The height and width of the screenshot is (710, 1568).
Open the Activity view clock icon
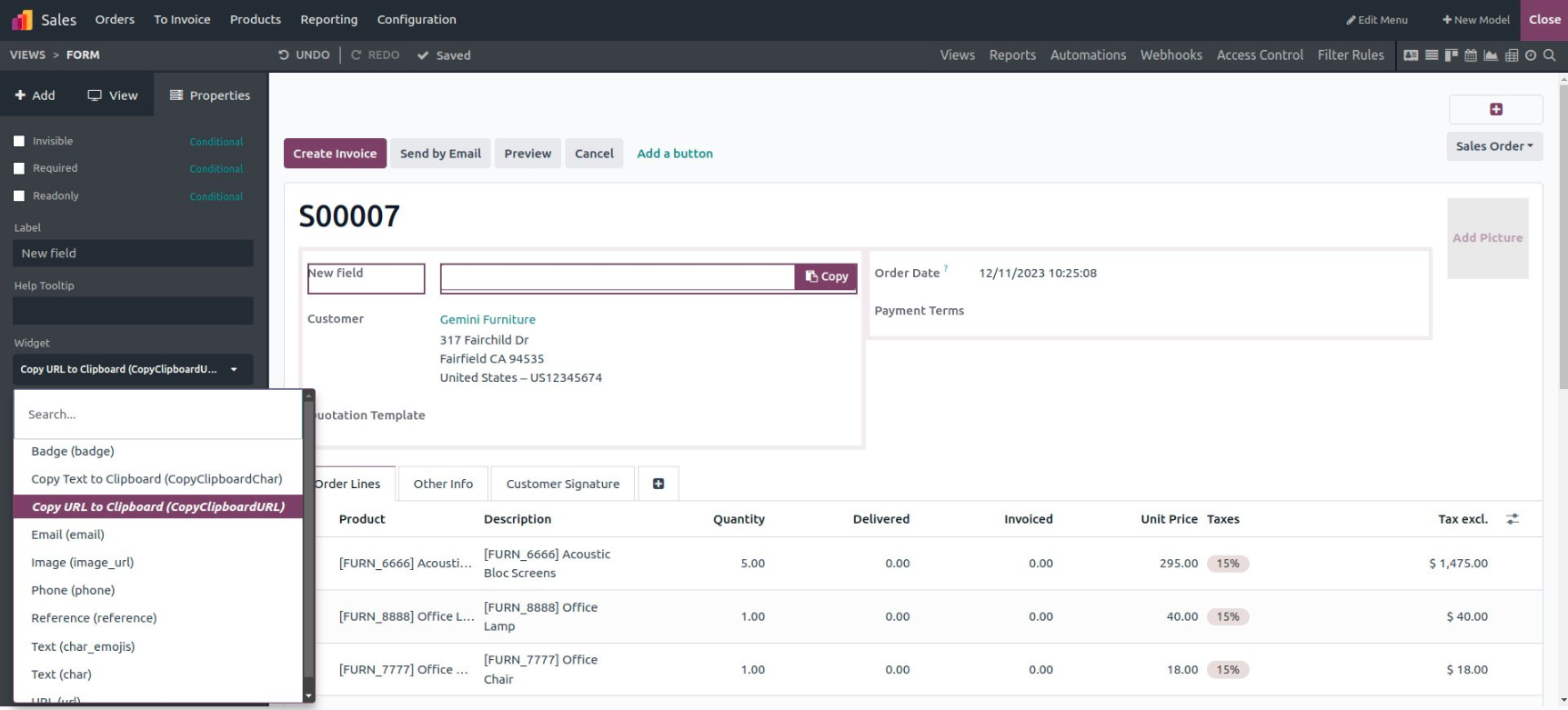click(x=1531, y=55)
